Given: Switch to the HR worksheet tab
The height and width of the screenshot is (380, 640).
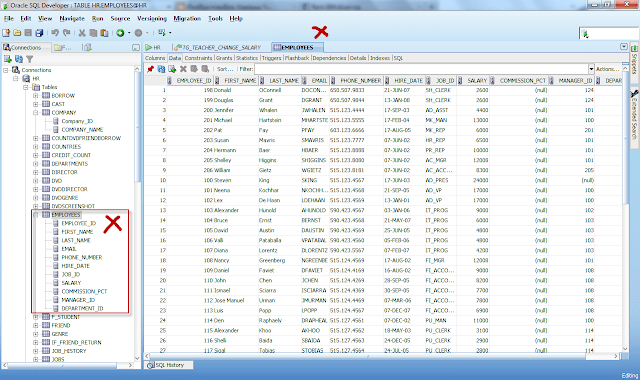Looking at the screenshot, I should point(154,47).
